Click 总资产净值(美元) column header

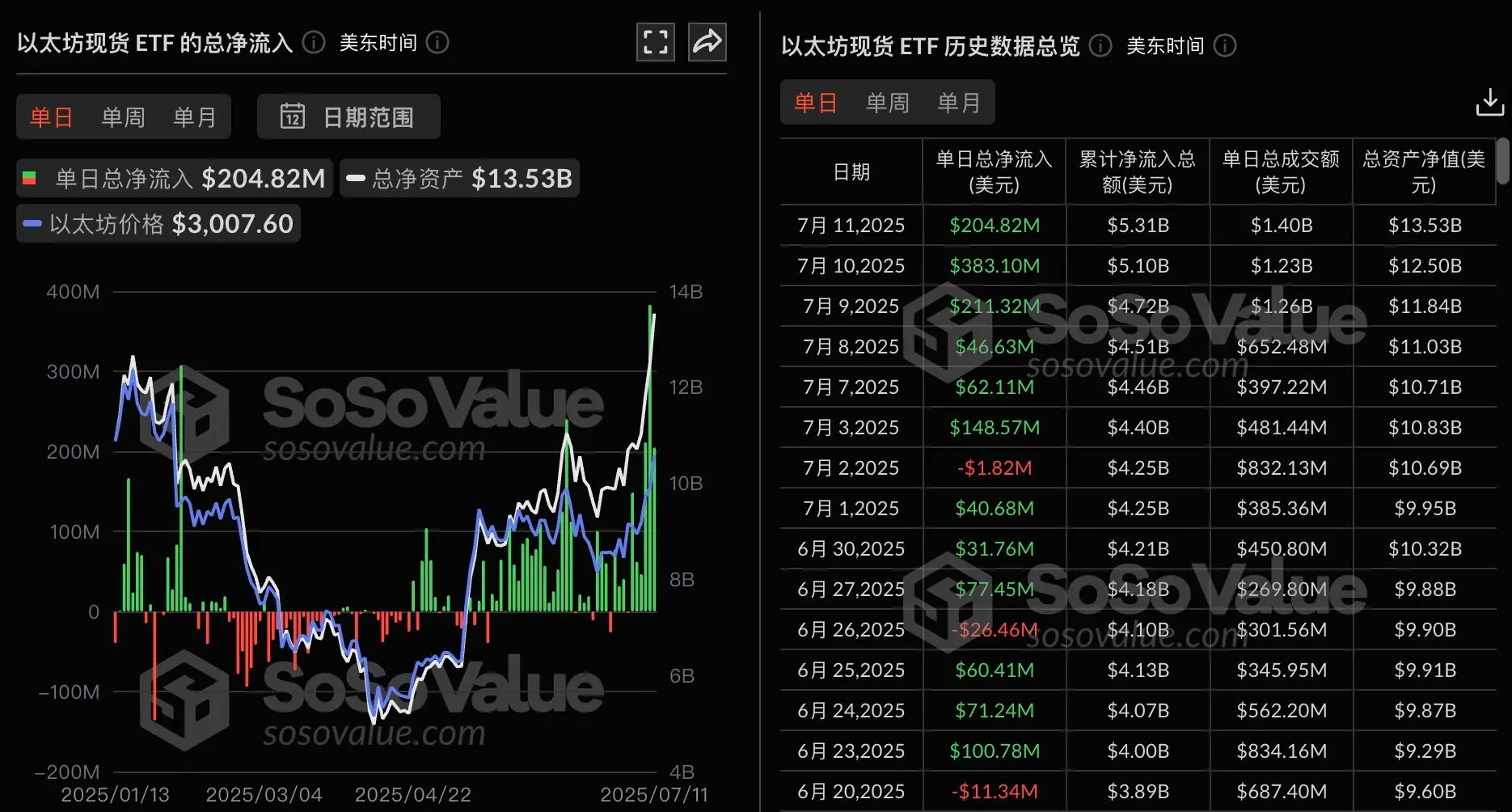pos(1424,171)
